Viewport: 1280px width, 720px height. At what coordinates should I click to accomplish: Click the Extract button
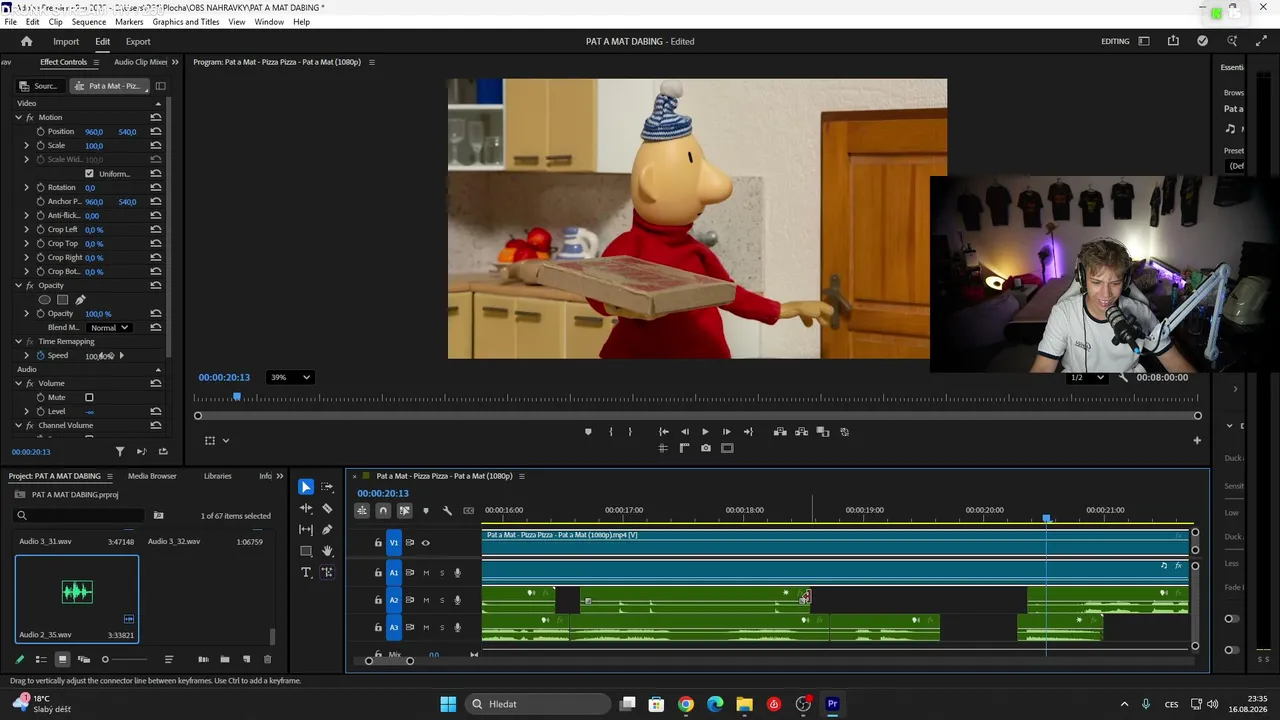802,432
